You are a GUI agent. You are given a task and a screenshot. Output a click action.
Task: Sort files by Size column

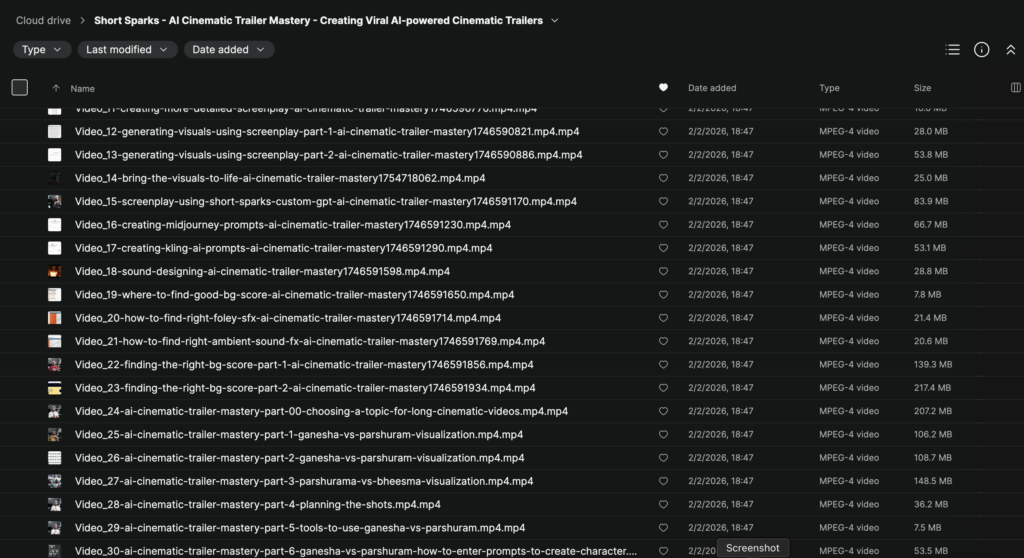[922, 88]
